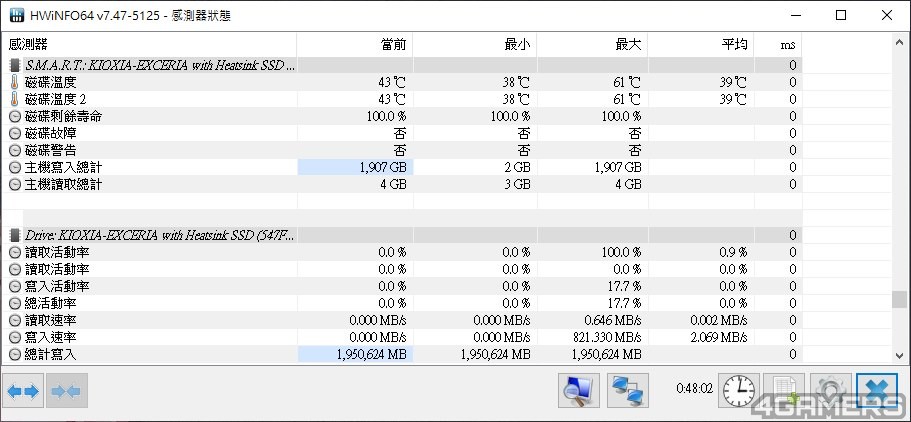Open the sensor search magnifier button

pos(579,391)
